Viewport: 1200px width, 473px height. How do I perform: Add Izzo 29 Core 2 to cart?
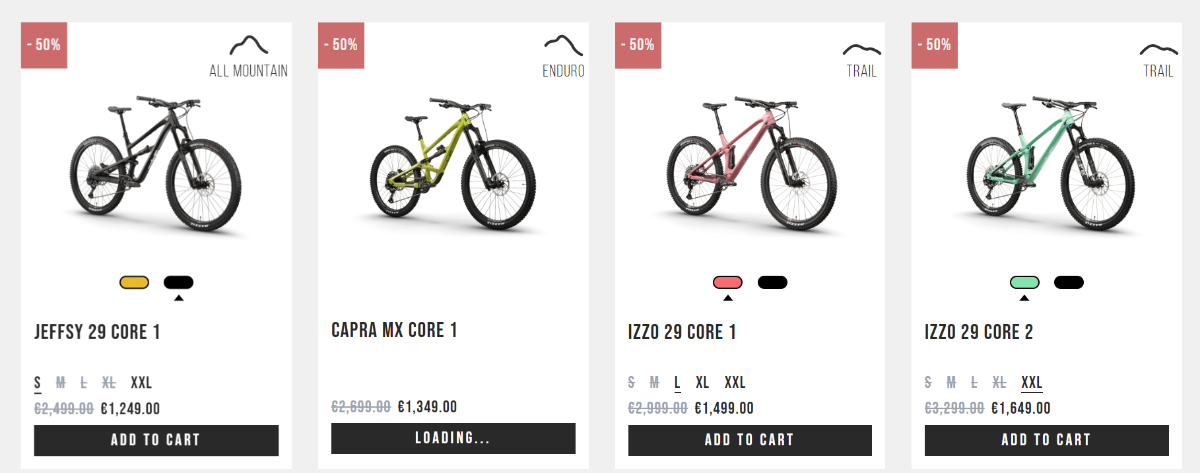(x=1046, y=440)
